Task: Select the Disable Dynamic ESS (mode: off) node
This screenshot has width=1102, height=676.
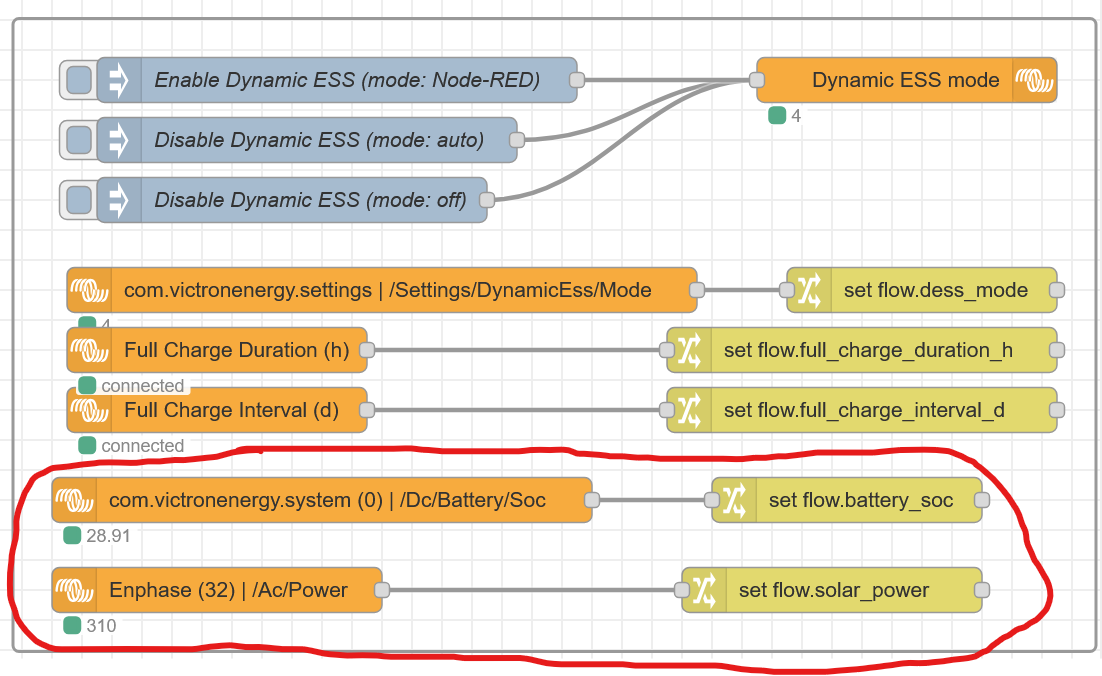Action: coord(292,200)
